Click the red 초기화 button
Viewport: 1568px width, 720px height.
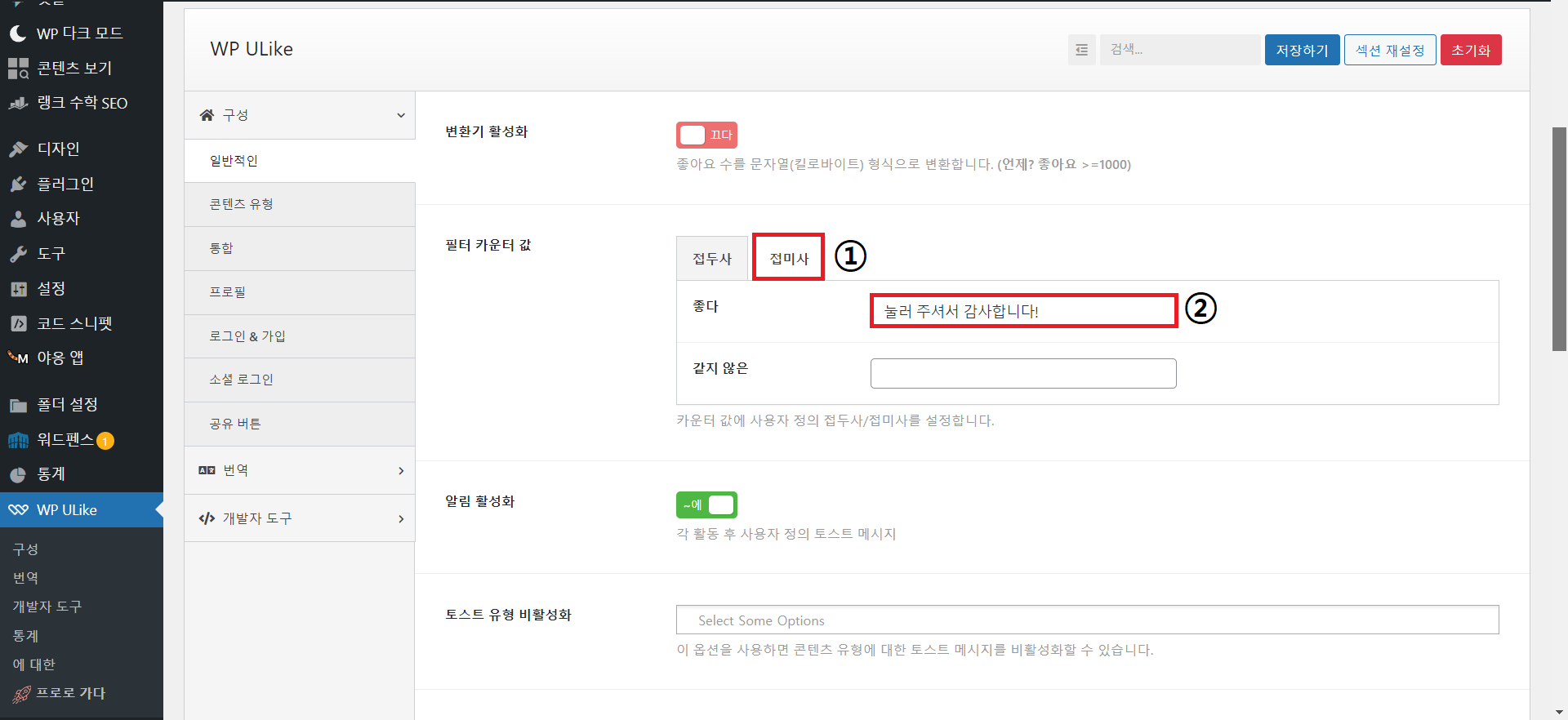1470,50
